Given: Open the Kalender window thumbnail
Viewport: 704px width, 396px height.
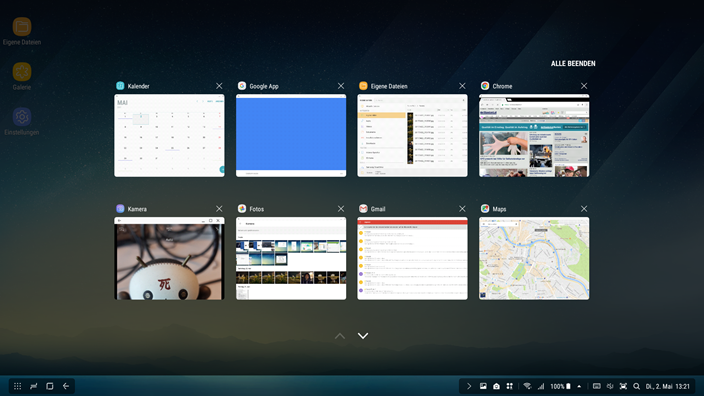Looking at the screenshot, I should pyautogui.click(x=169, y=136).
